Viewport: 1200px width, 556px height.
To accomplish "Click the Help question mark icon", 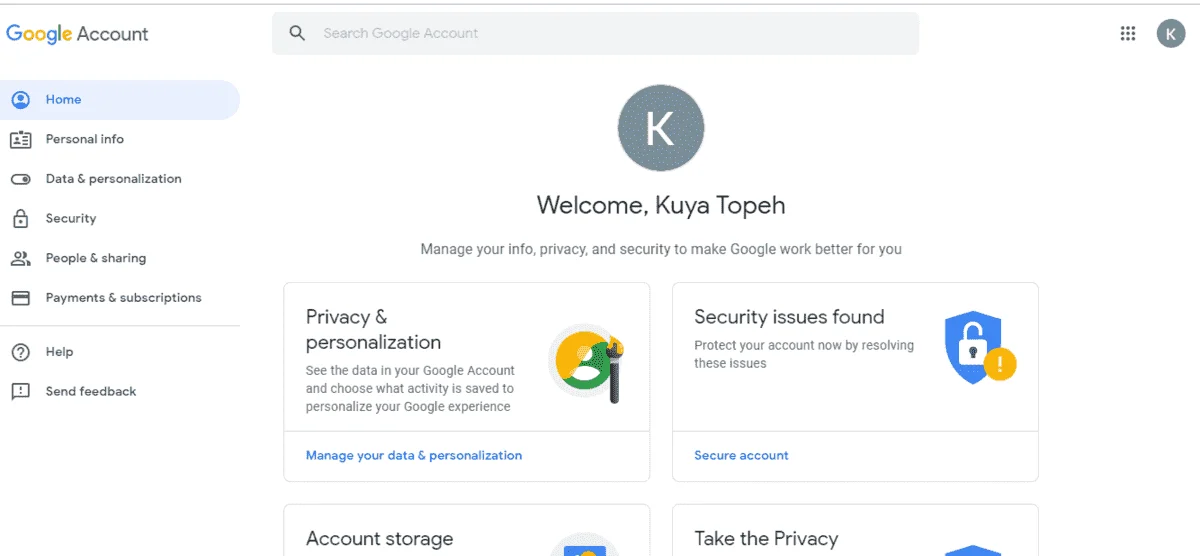I will [x=20, y=352].
